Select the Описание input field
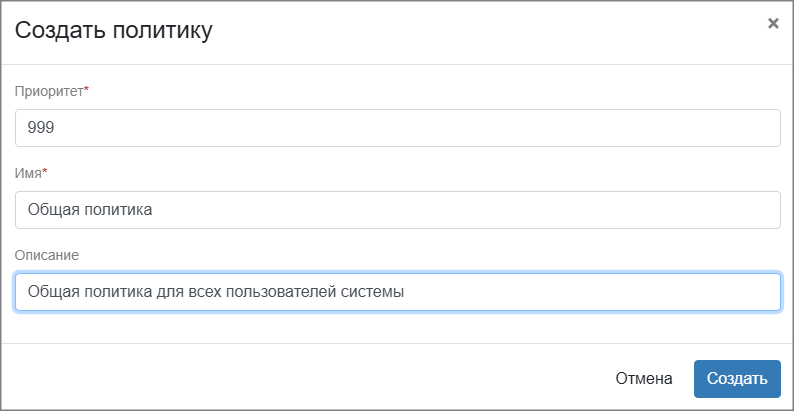Image resolution: width=794 pixels, height=411 pixels. point(398,292)
